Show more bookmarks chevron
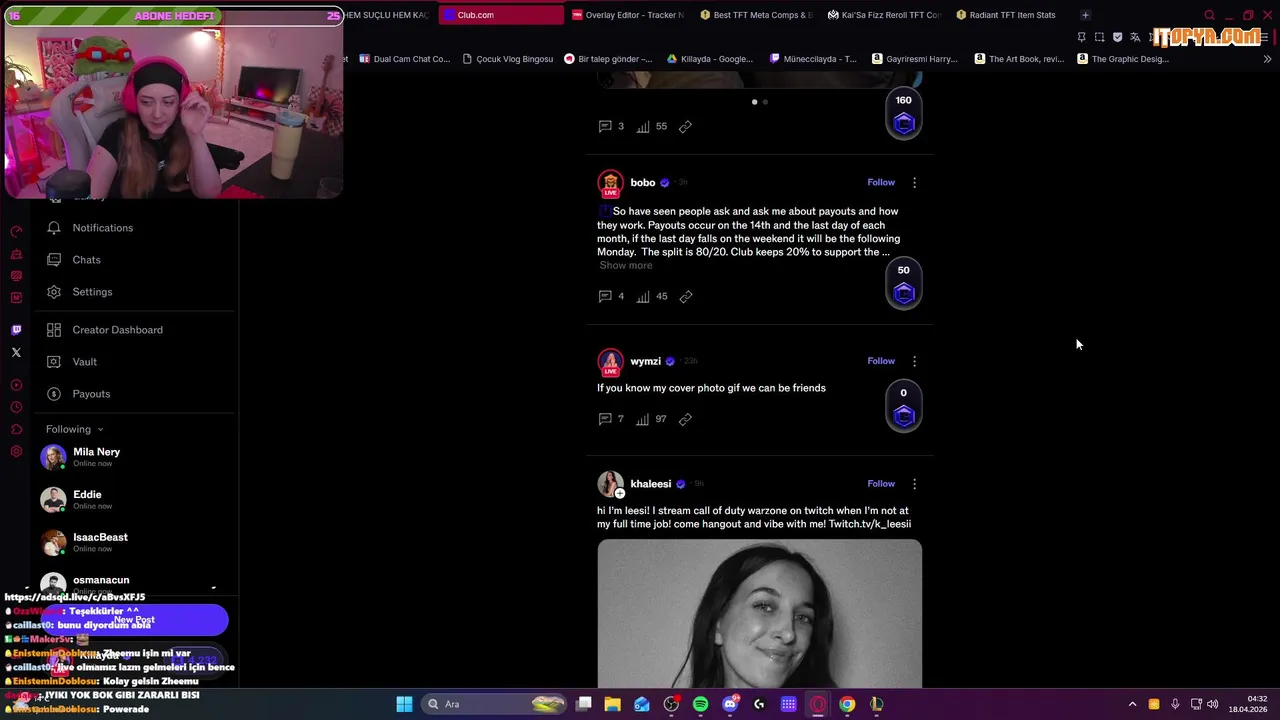 point(1267,59)
